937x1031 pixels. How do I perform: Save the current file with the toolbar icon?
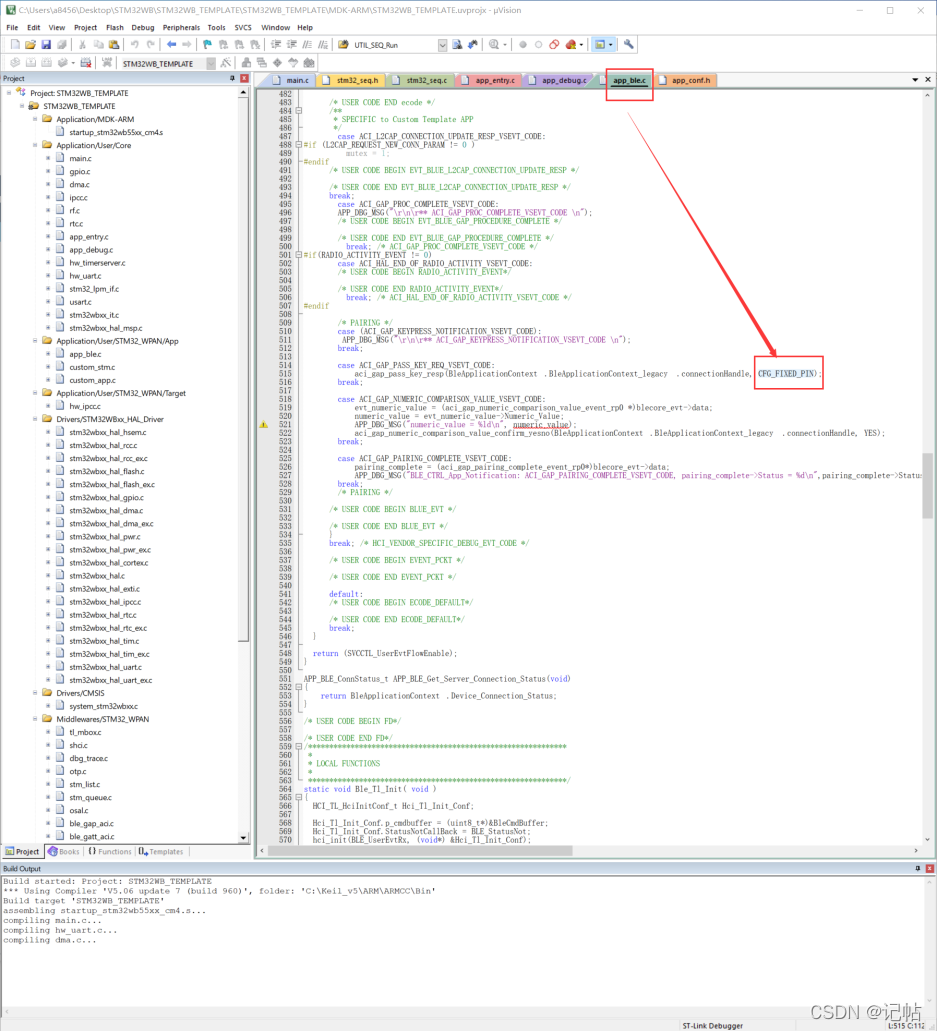click(46, 45)
